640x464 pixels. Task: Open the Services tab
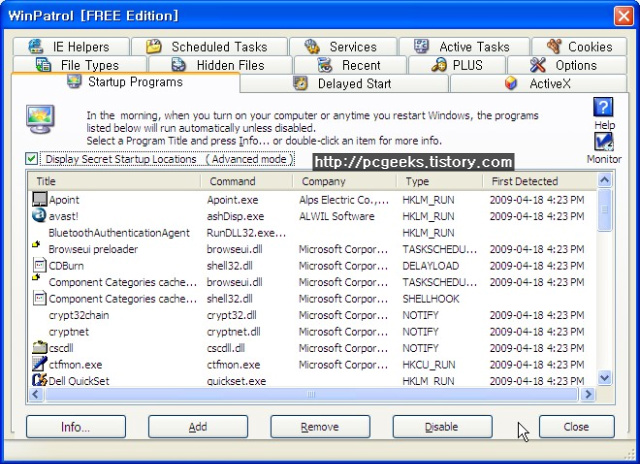[x=343, y=47]
